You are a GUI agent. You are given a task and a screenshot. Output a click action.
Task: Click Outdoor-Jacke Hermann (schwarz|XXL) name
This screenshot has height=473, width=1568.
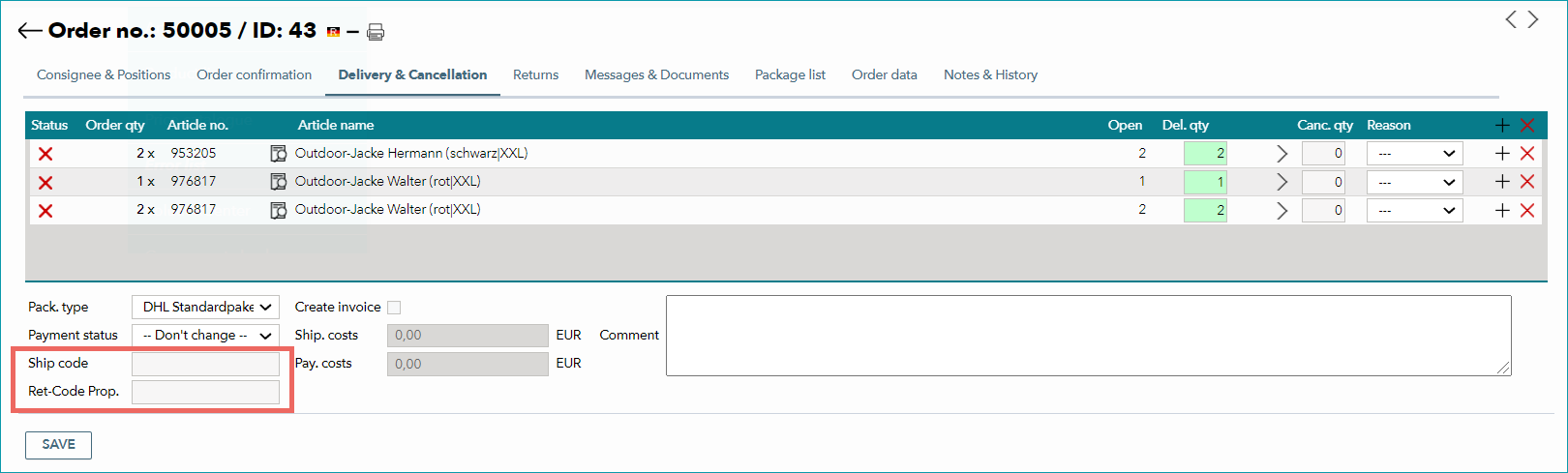point(411,153)
